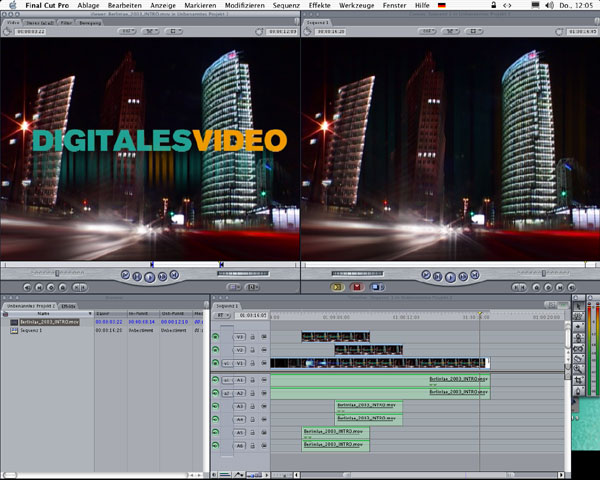
Task: Toggle Auto Select on track A6
Action: click(x=264, y=446)
